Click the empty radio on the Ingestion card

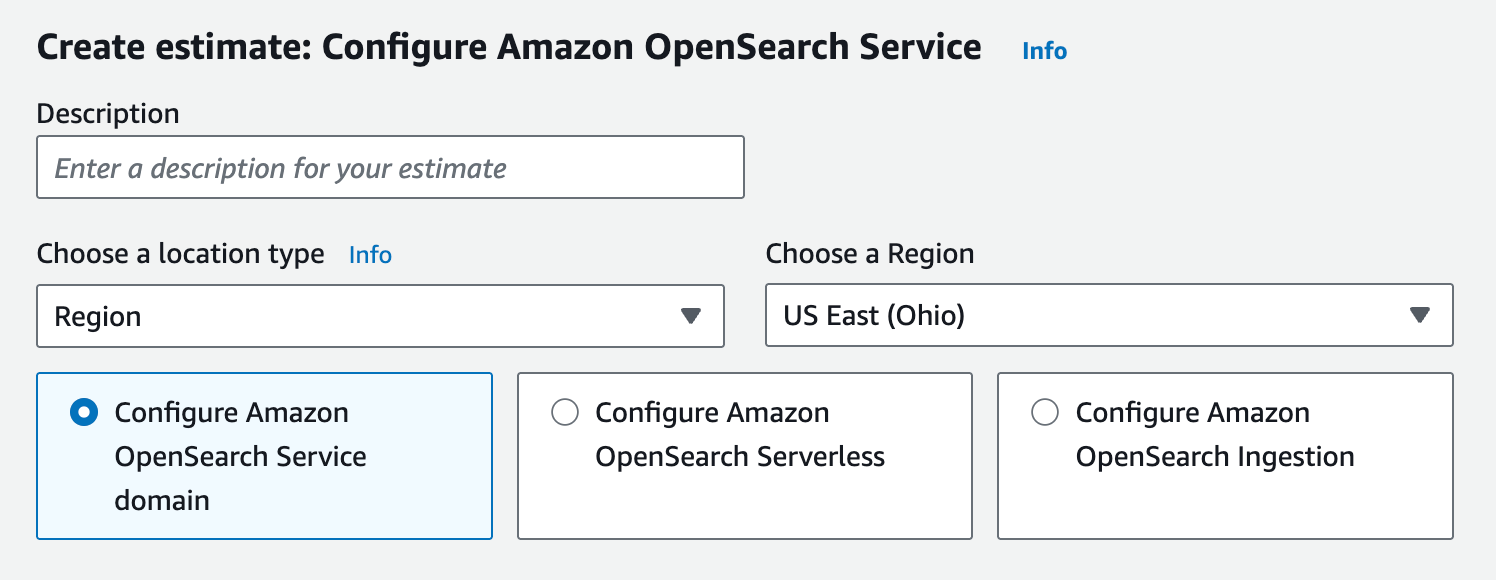coord(1045,411)
